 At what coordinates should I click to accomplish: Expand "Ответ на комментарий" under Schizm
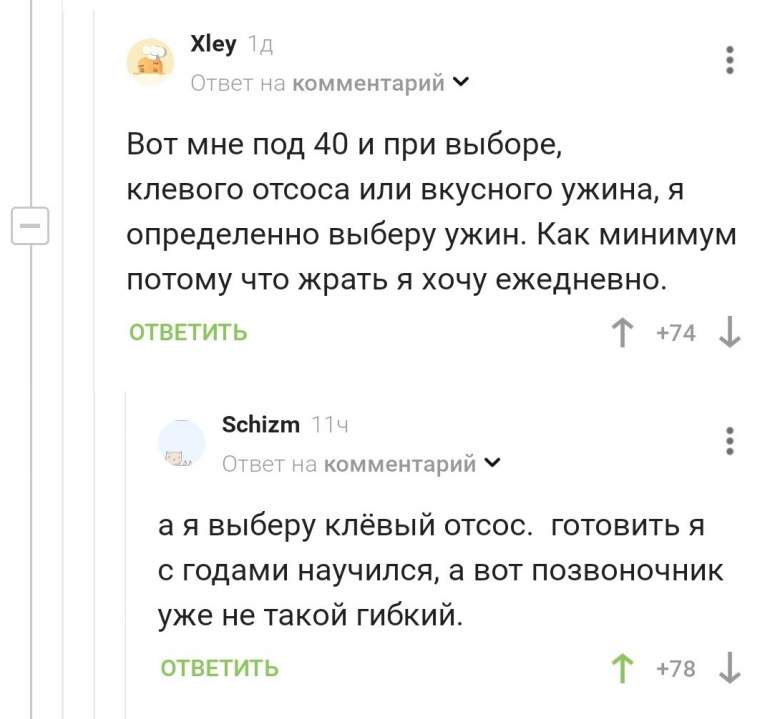pos(360,463)
